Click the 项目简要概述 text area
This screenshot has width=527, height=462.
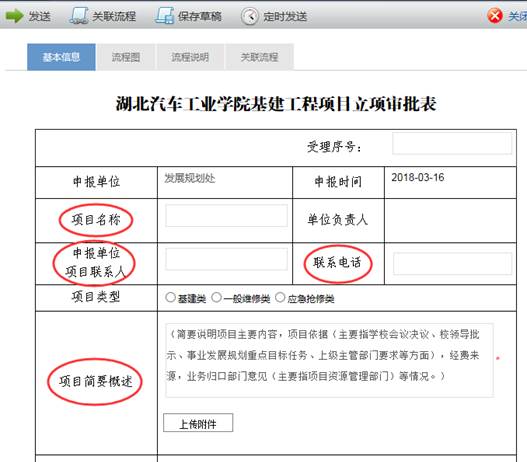(329, 361)
